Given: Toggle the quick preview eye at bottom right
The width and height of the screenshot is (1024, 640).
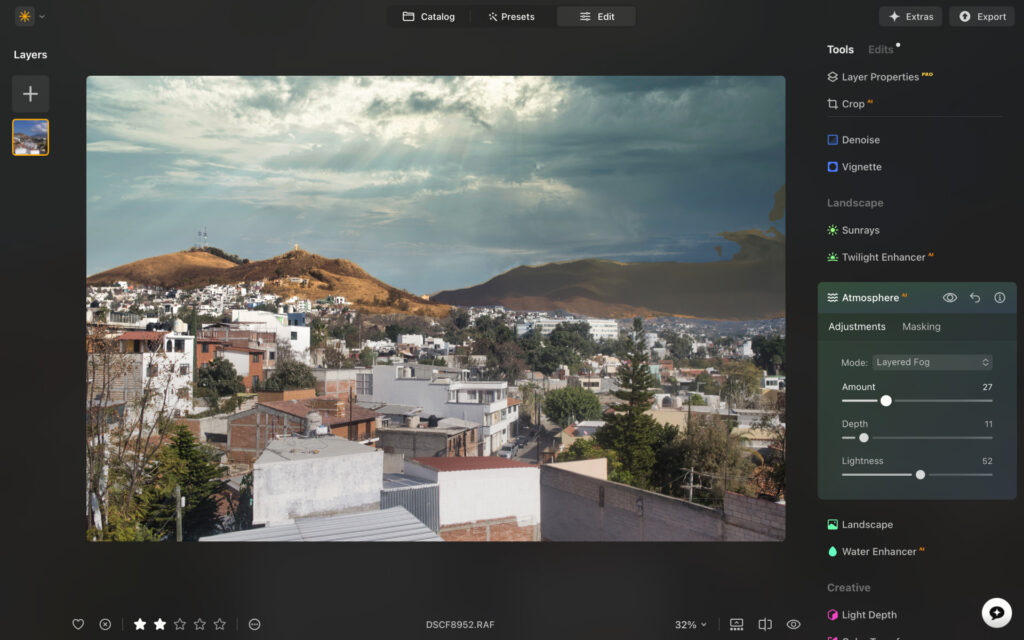Looking at the screenshot, I should point(793,623).
